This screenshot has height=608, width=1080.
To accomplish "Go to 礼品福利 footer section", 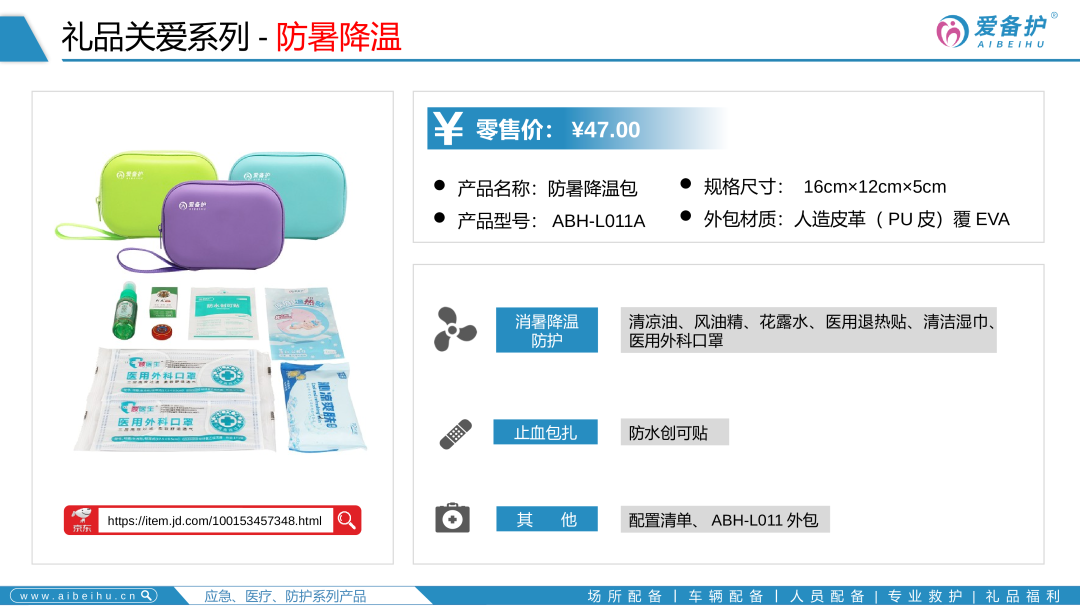I will pyautogui.click(x=1023, y=596).
